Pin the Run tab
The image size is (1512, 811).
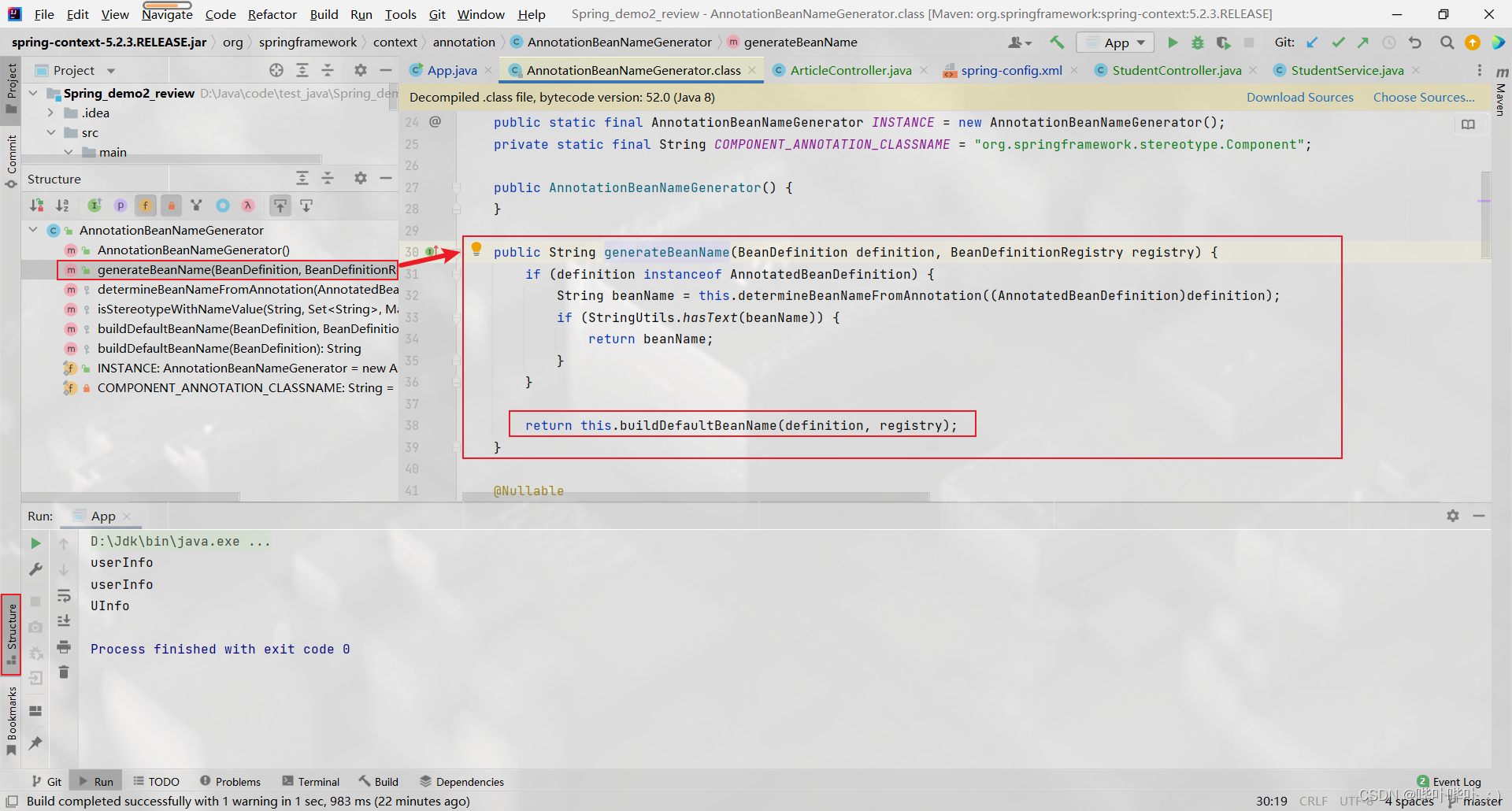tap(35, 742)
